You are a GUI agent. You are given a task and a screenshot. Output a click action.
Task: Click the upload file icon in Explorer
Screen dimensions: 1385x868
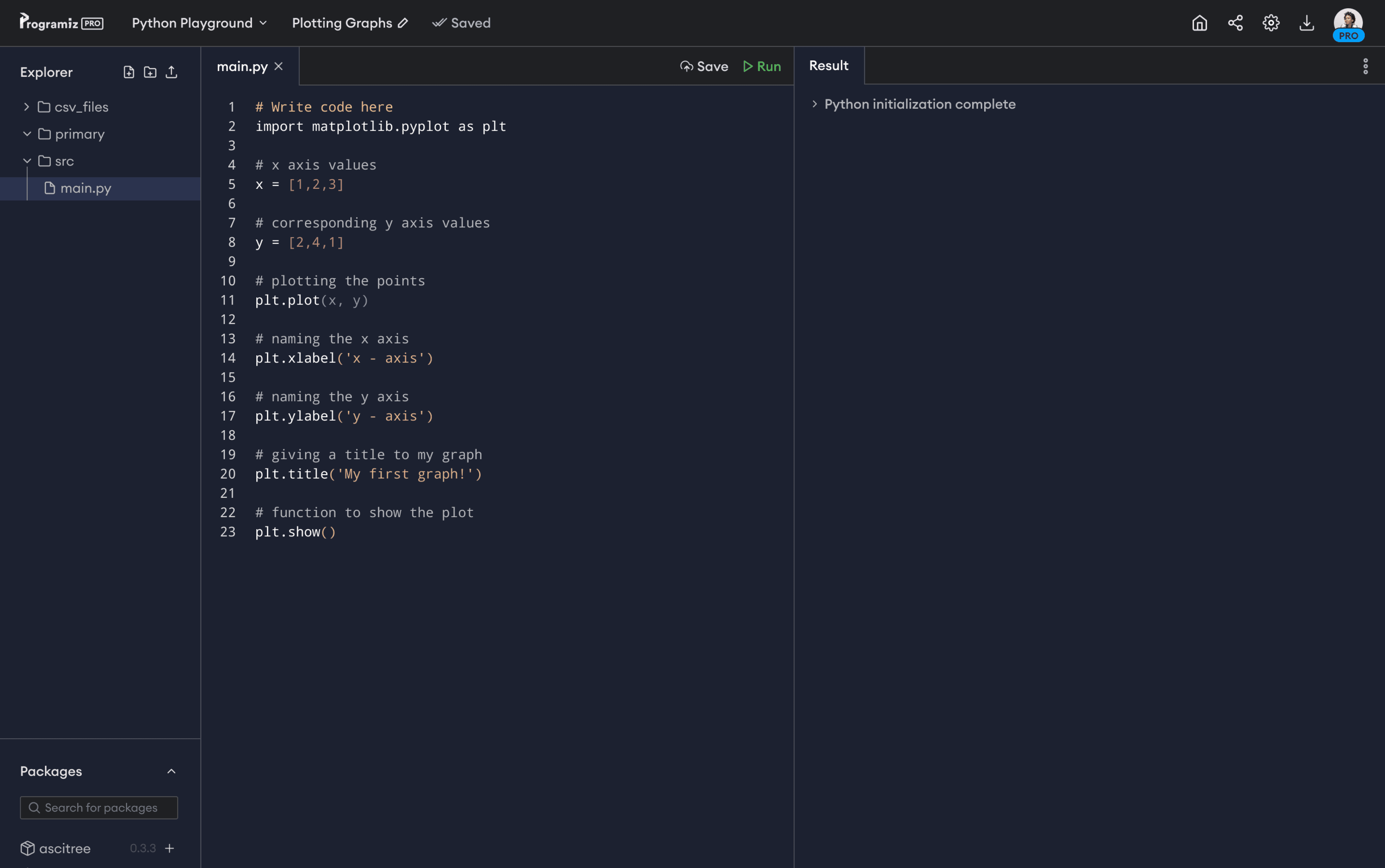tap(171, 72)
